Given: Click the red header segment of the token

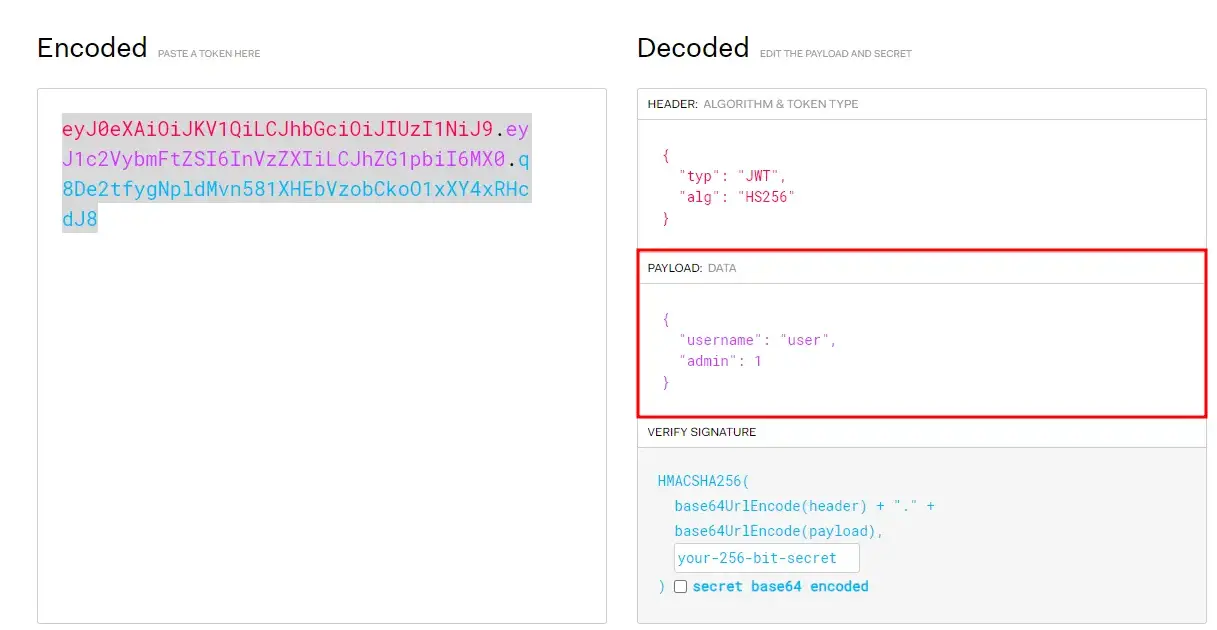Looking at the screenshot, I should click(278, 129).
